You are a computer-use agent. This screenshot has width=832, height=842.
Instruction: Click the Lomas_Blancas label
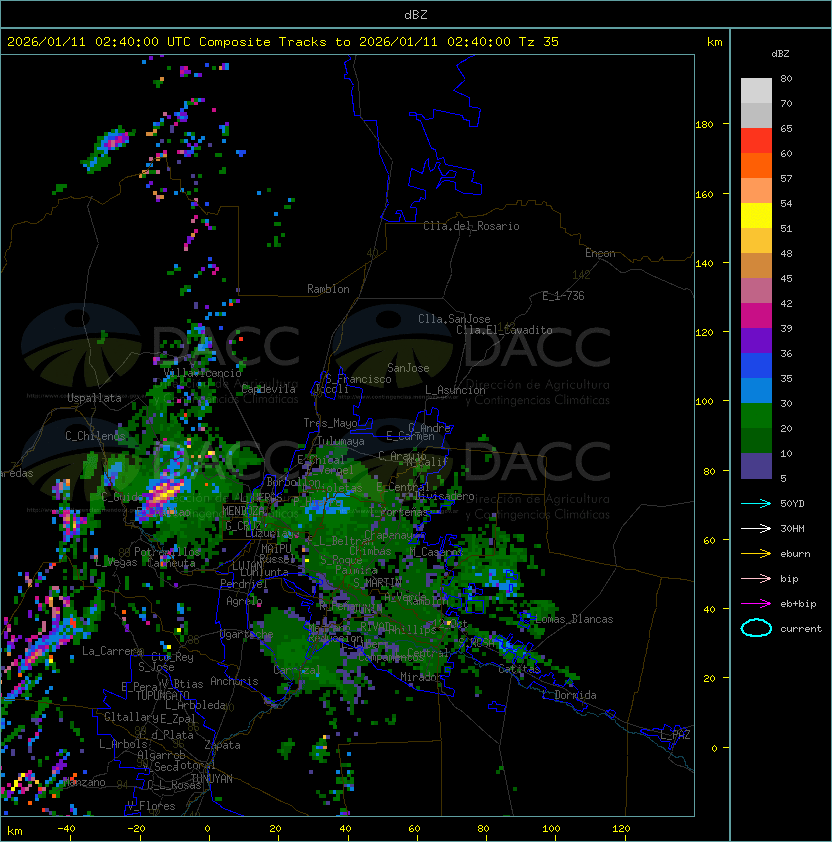coord(574,619)
